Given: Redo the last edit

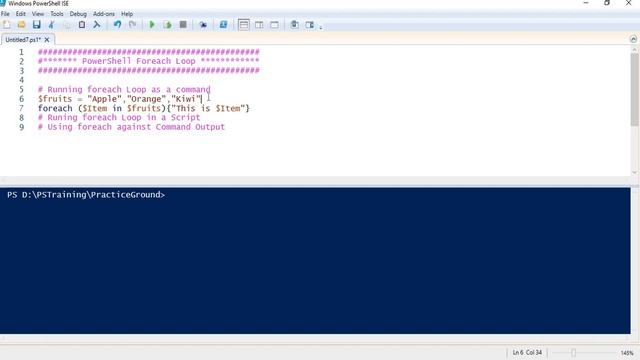Looking at the screenshot, I should click(x=132, y=25).
